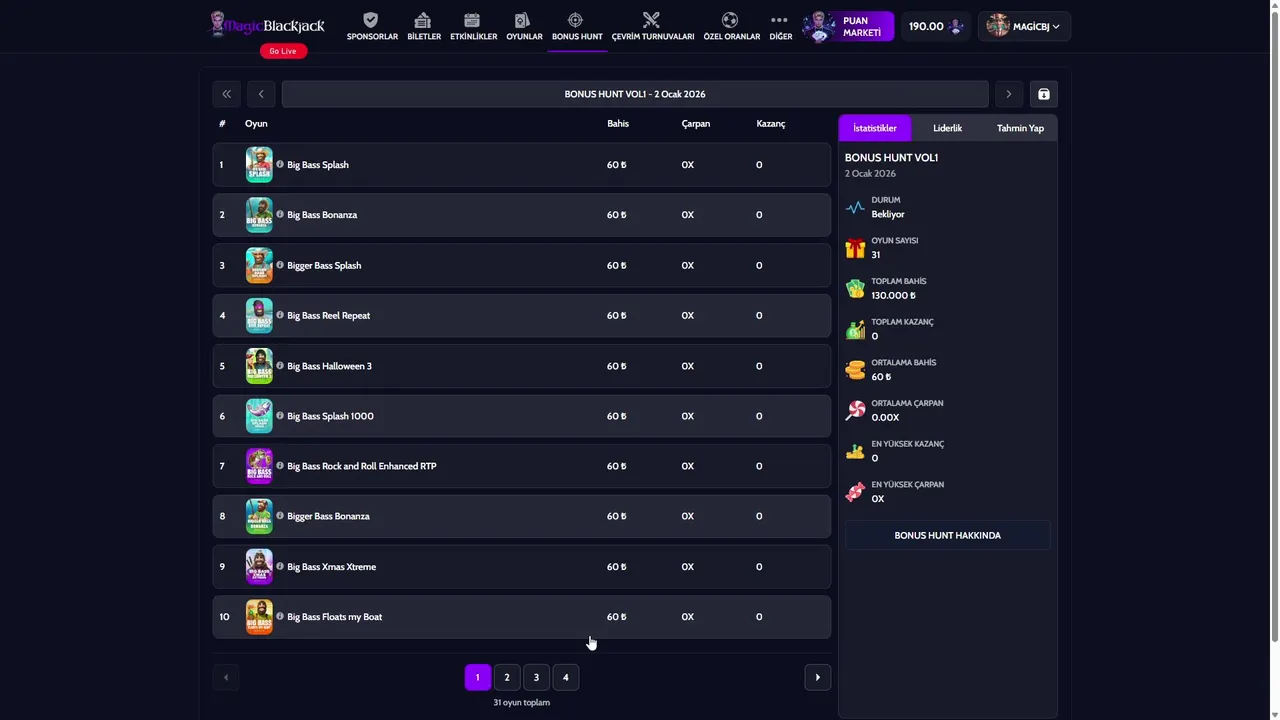Switch to the Tahmin Yap tab

pyautogui.click(x=1020, y=128)
